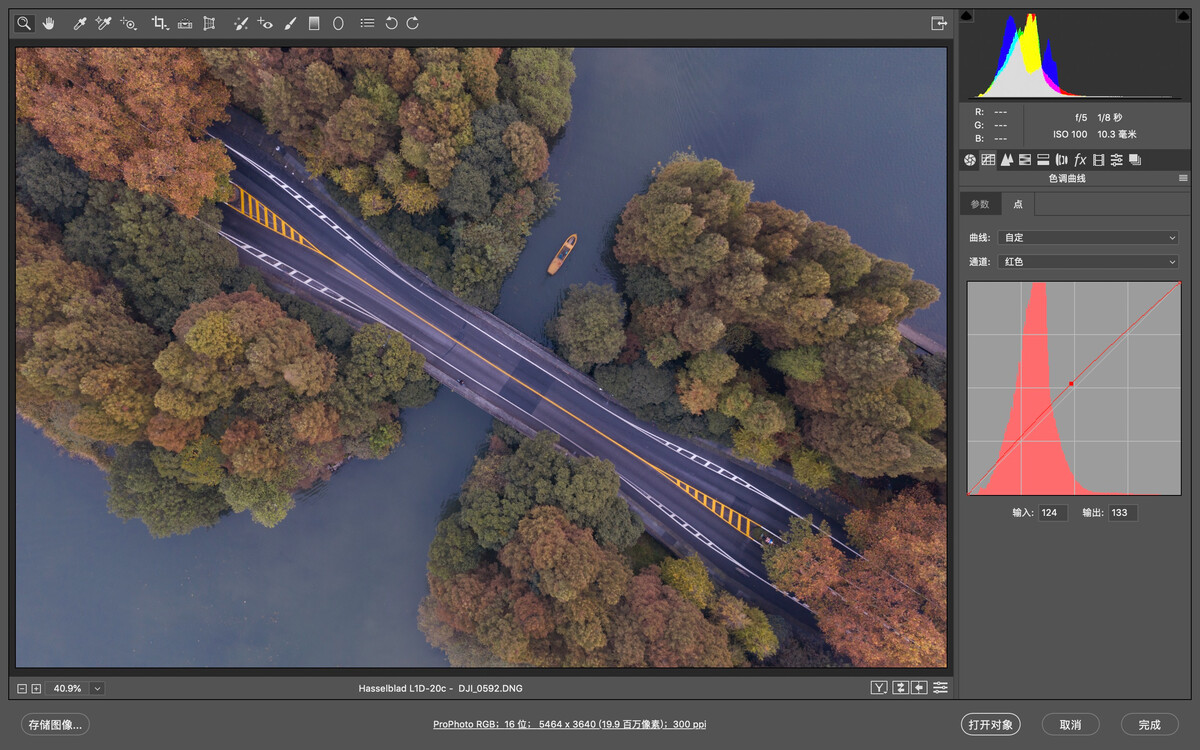Open the Transform tool
The width and height of the screenshot is (1200, 750).
point(209,23)
